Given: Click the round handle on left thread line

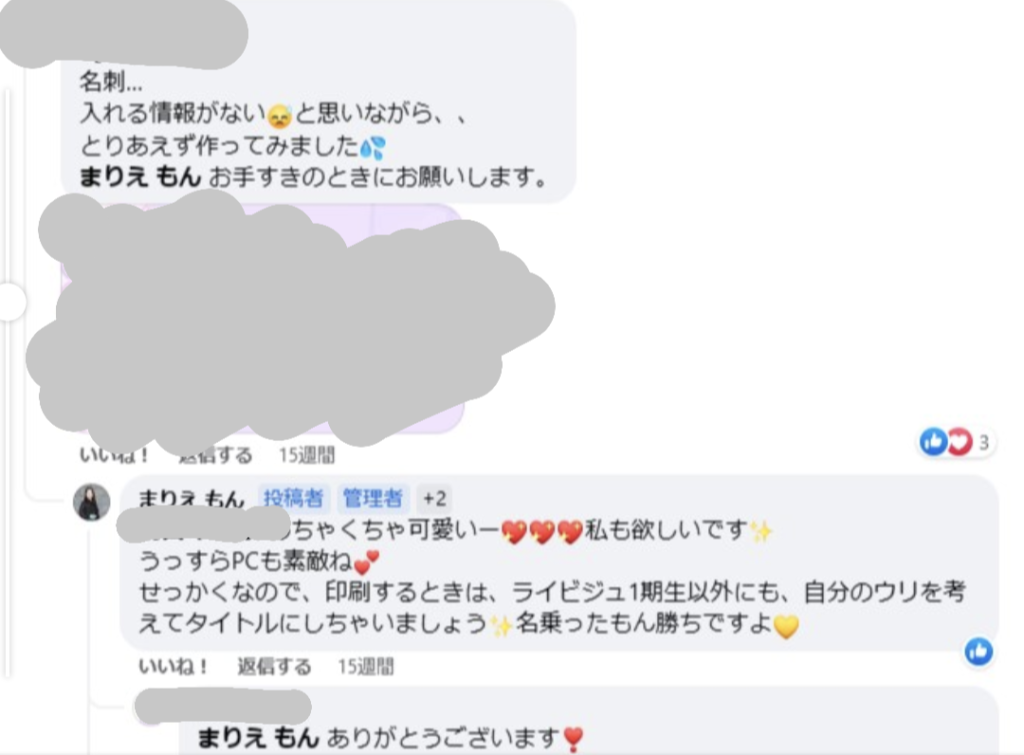Looking at the screenshot, I should [x=12, y=302].
